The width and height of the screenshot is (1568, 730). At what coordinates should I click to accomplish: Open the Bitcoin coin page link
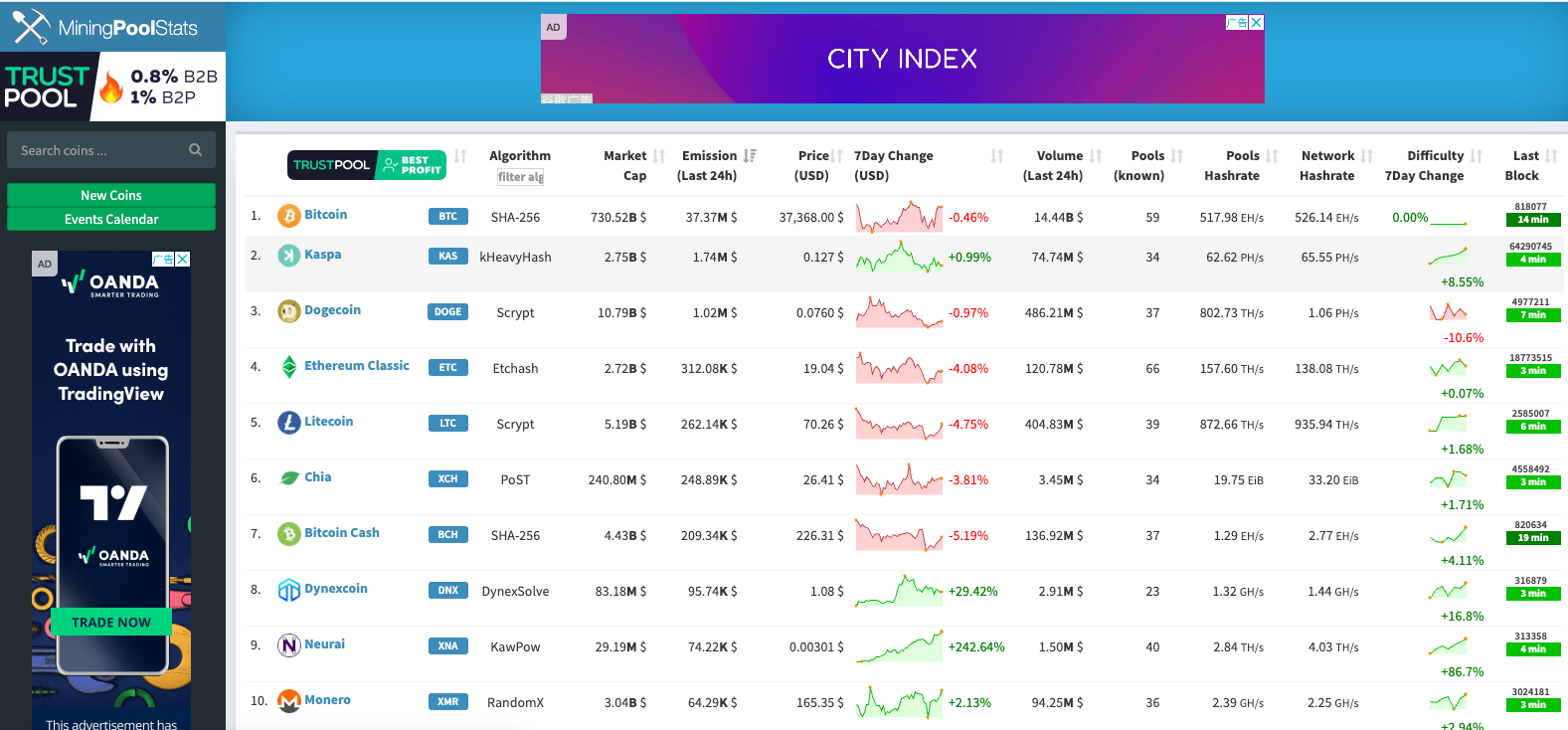pos(325,215)
